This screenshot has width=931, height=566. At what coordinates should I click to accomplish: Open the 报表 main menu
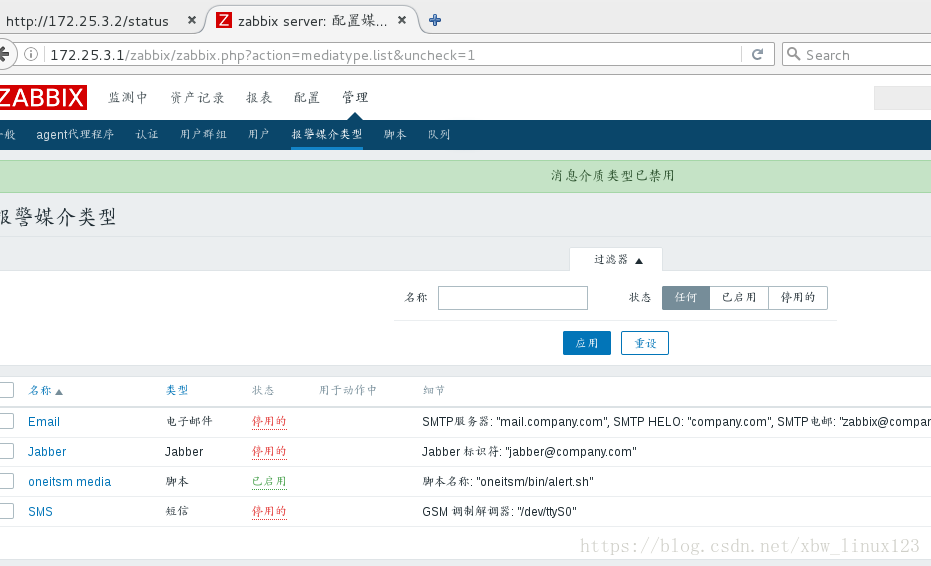[259, 97]
